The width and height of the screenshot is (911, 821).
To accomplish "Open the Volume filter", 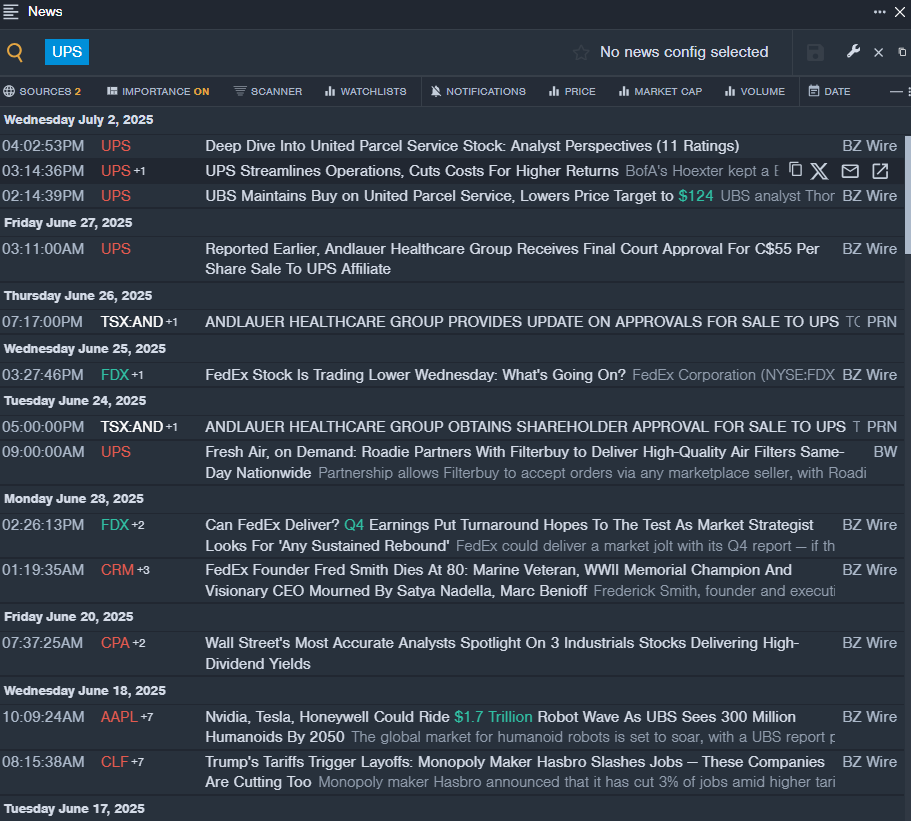I will [x=755, y=91].
